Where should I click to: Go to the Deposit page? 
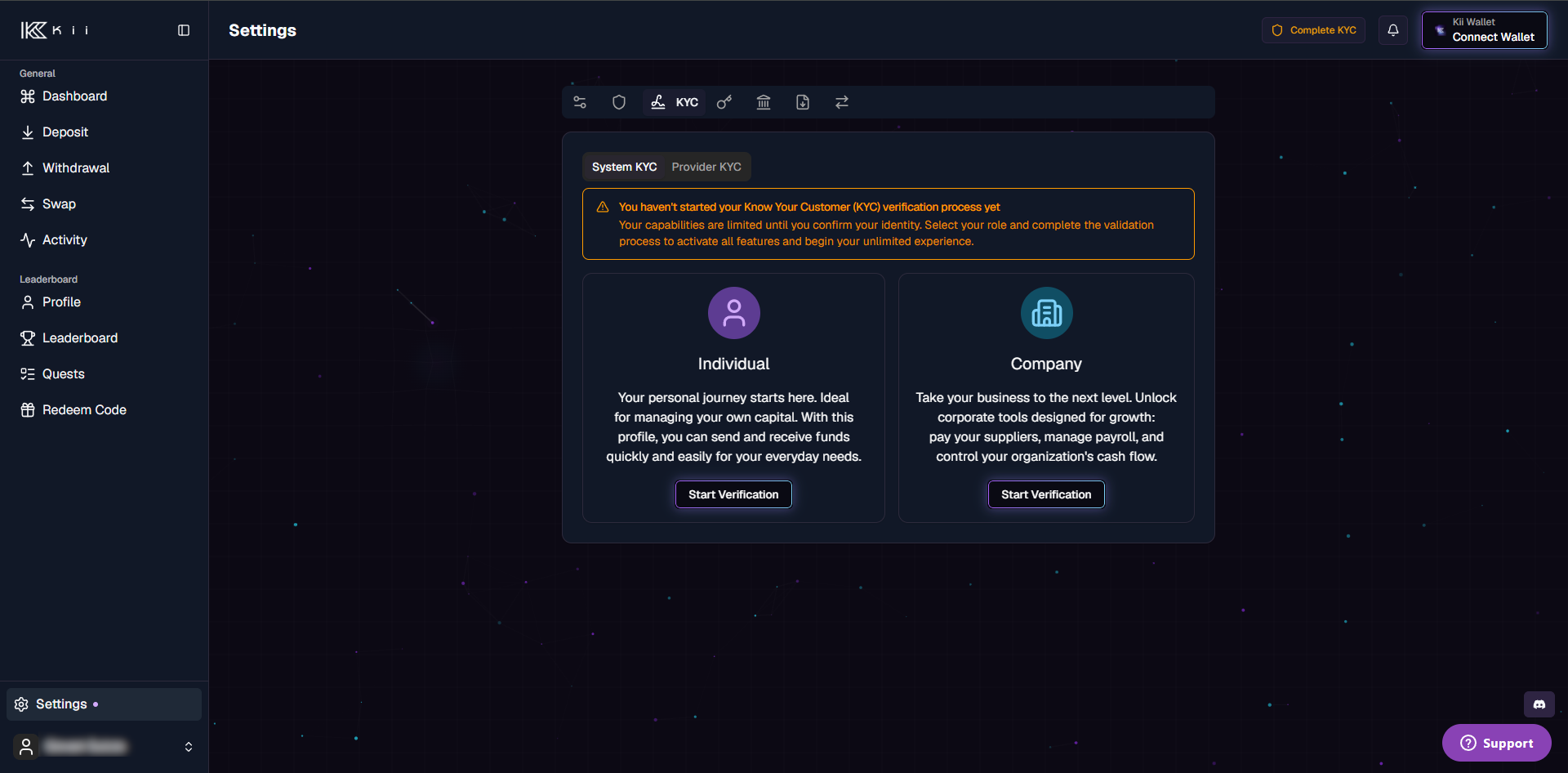tap(104, 132)
